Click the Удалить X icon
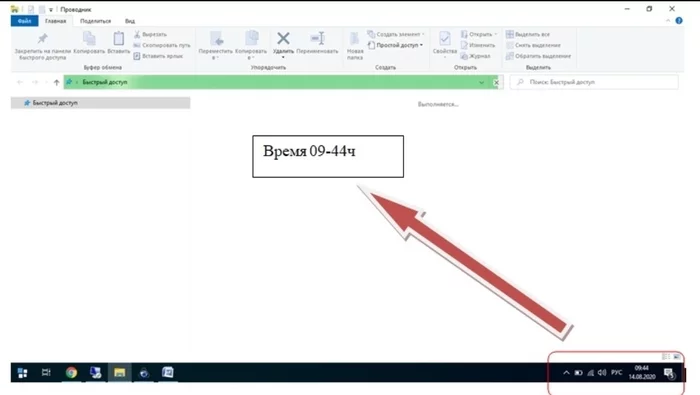The width and height of the screenshot is (700, 395). (283, 38)
